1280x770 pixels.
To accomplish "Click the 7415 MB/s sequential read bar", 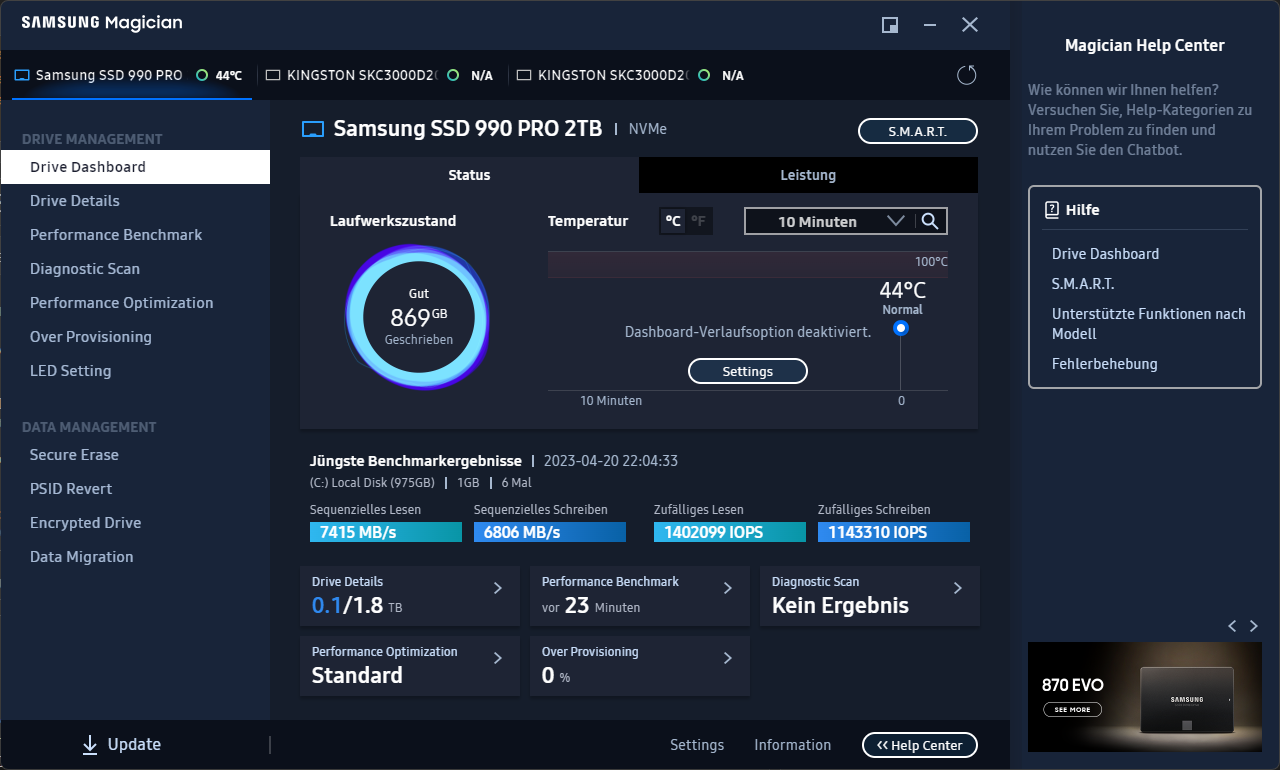I will (x=386, y=532).
